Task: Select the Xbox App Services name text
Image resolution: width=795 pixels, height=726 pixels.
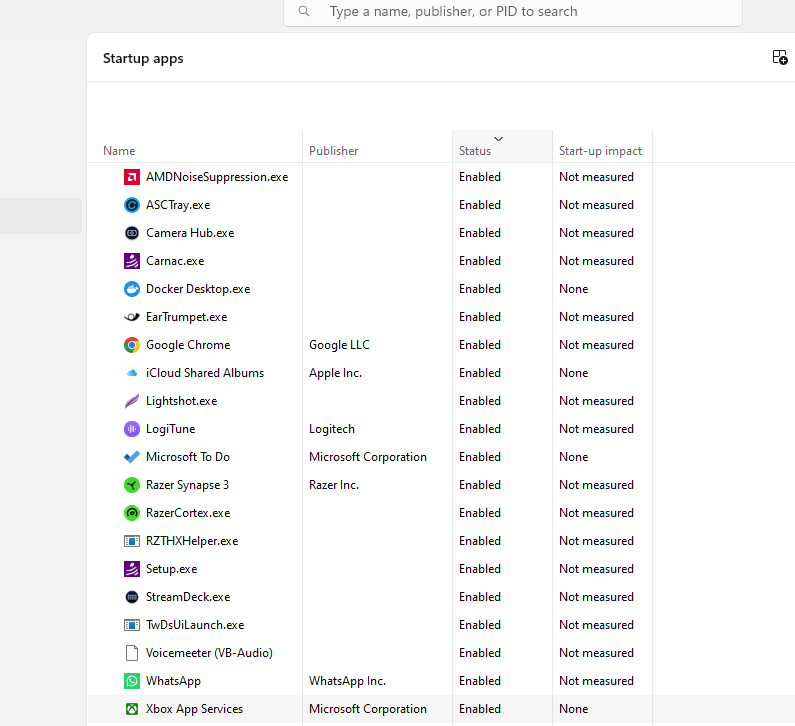Action: [x=195, y=709]
